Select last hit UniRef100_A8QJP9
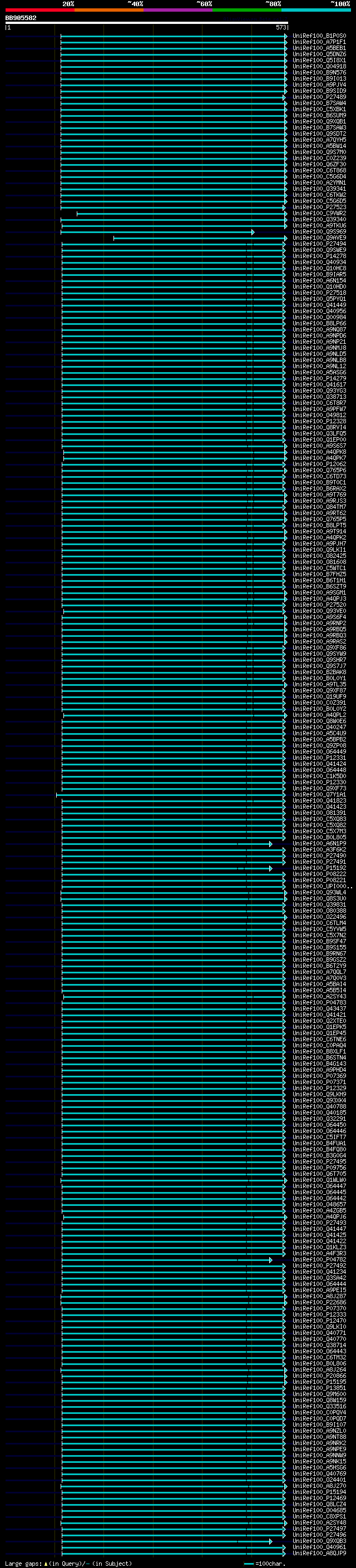This screenshot has height=1568, width=356. [319, 1554]
